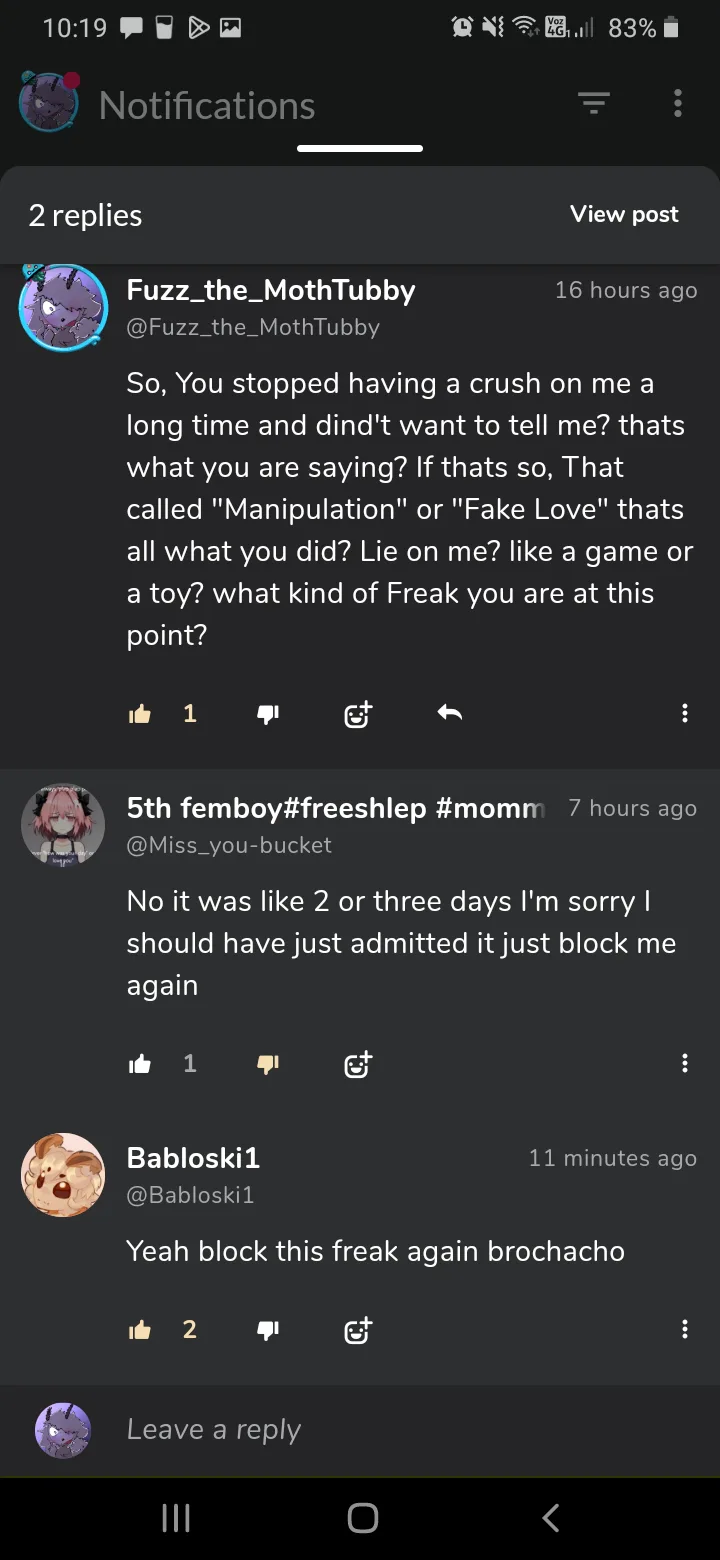Screen dimensions: 720x1560
Task: Open @Babloski1 profile handle
Action: [190, 1195]
